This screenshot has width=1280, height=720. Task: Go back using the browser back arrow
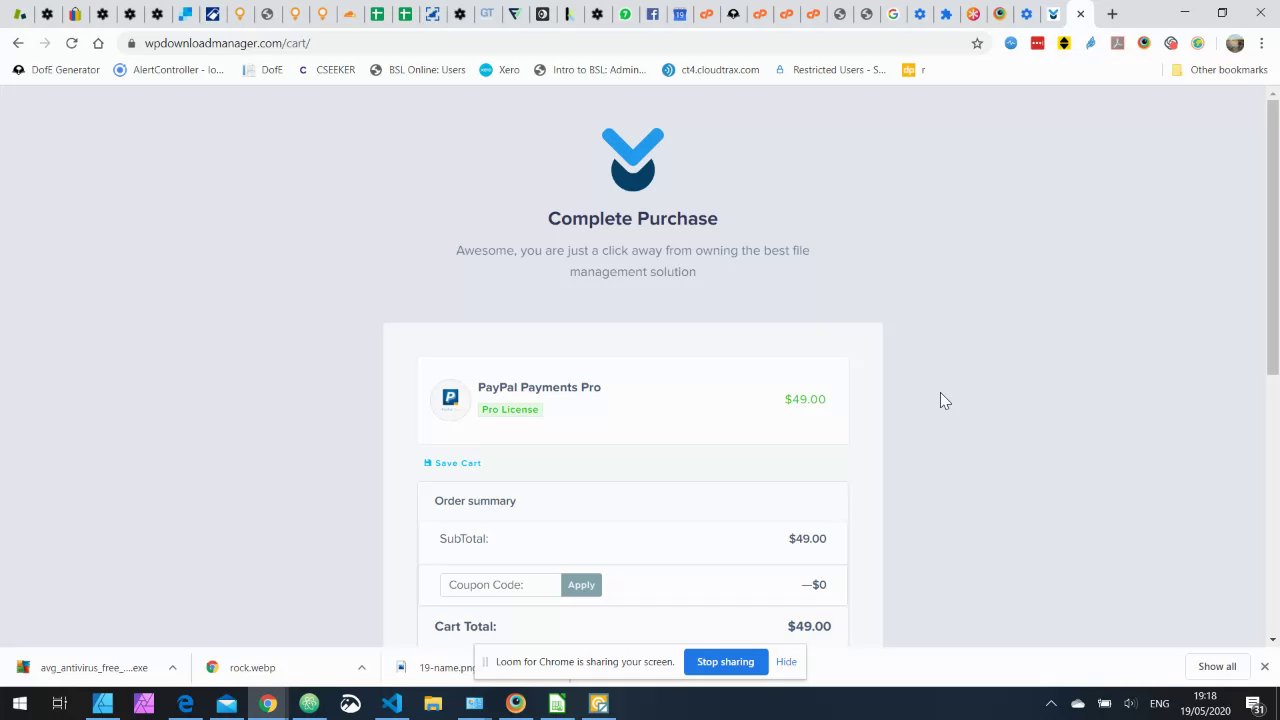coord(18,43)
